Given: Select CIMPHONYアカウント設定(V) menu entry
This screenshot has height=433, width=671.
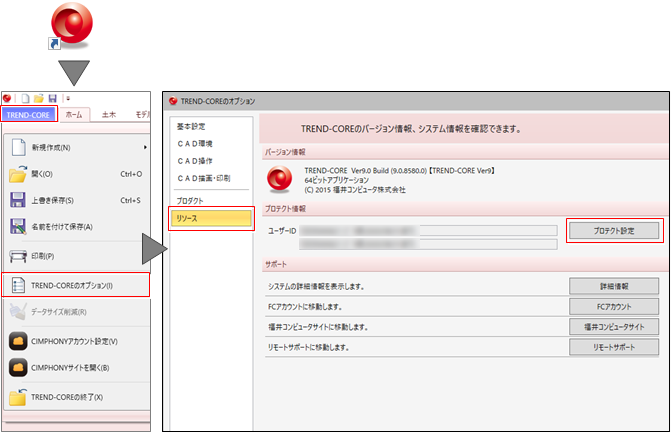Looking at the screenshot, I should (74, 341).
